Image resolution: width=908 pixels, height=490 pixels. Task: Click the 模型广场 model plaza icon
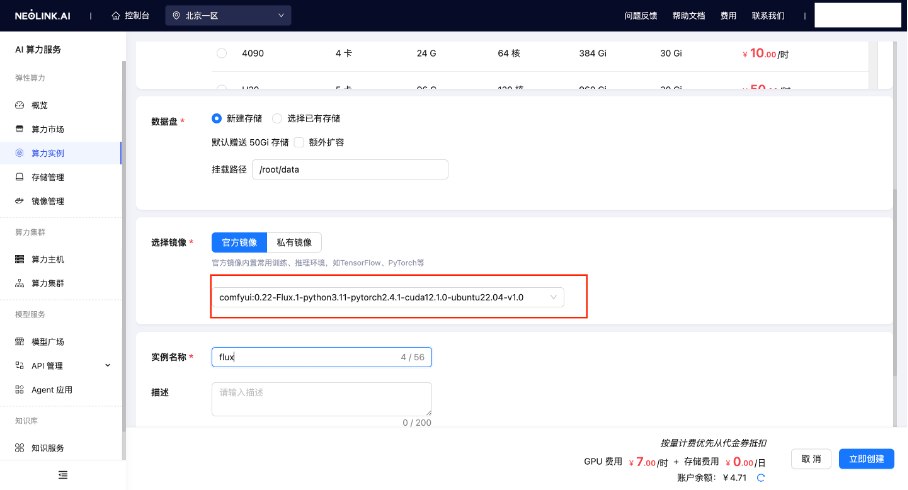[20, 341]
